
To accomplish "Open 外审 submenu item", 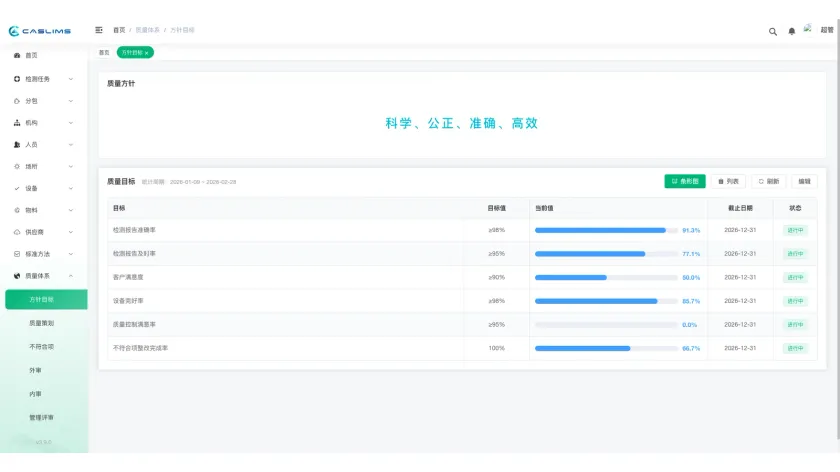I will [x=35, y=370].
